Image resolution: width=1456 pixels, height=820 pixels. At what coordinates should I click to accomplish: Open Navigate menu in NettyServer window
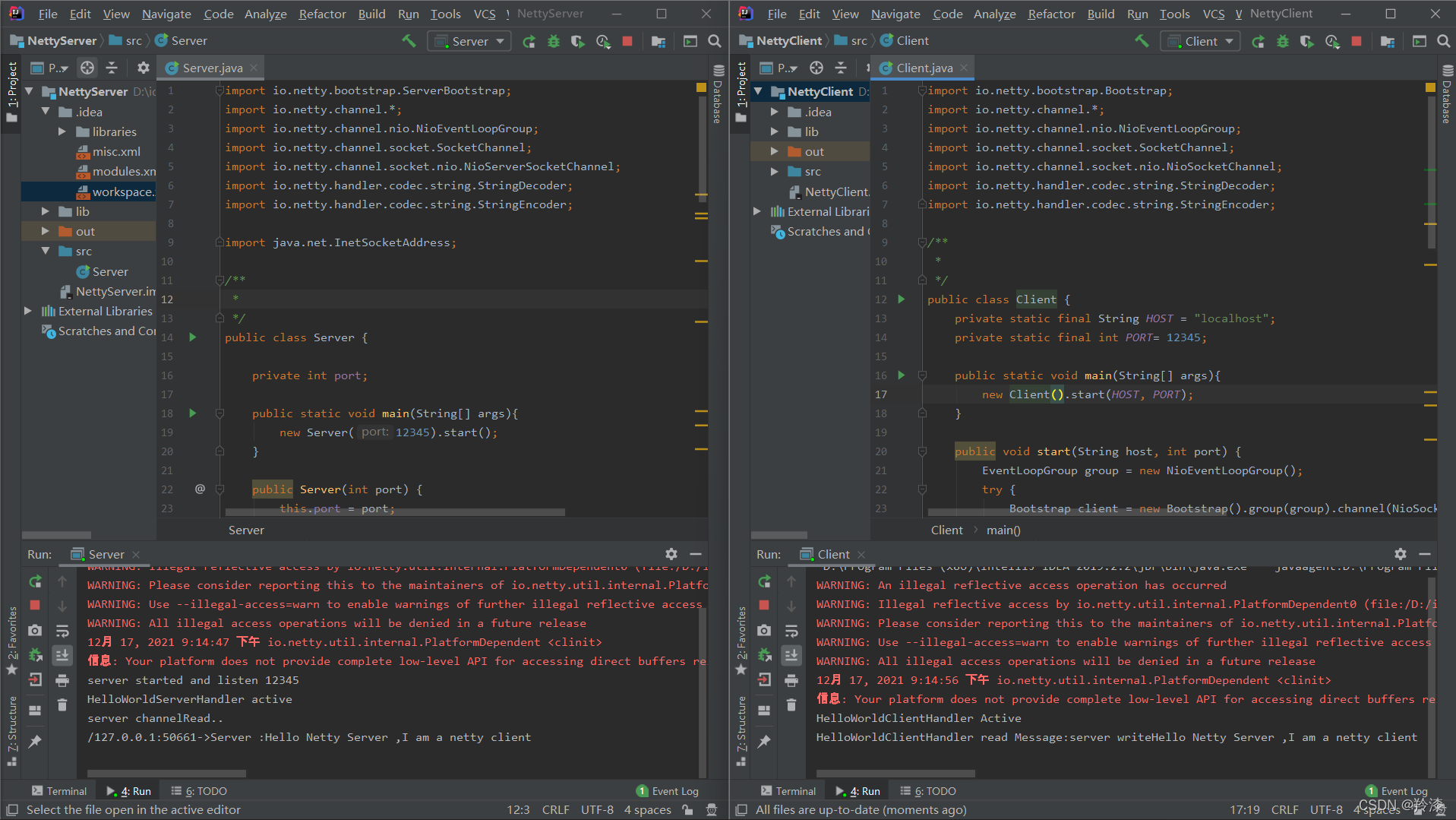[166, 14]
